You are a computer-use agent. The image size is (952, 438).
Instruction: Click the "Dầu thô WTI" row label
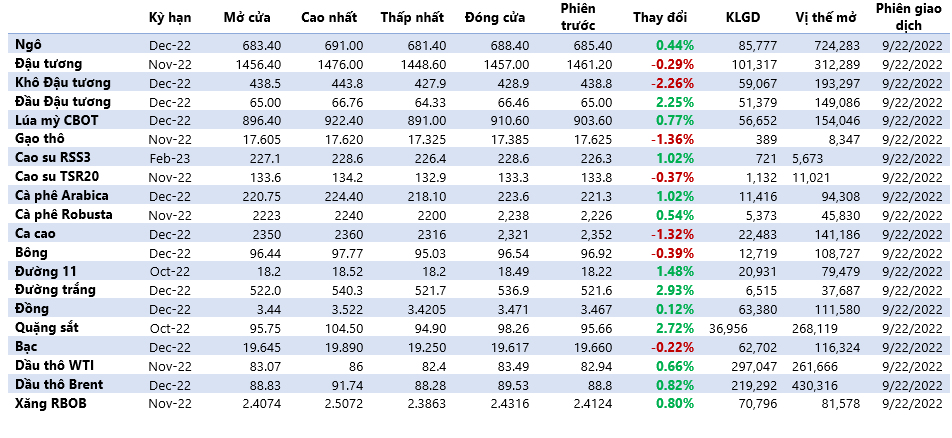pos(52,365)
